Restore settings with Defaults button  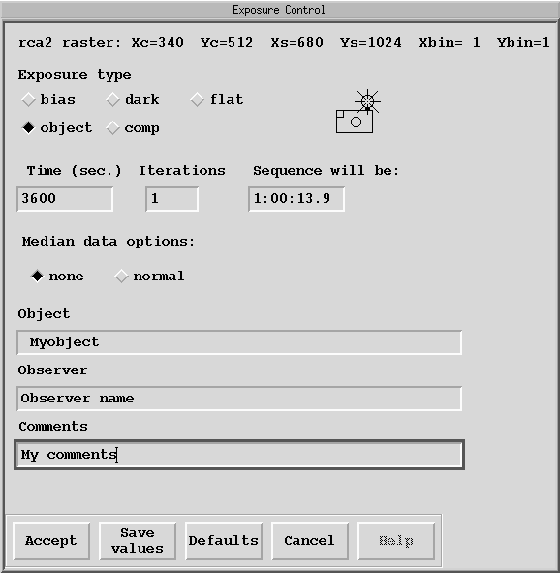click(224, 541)
